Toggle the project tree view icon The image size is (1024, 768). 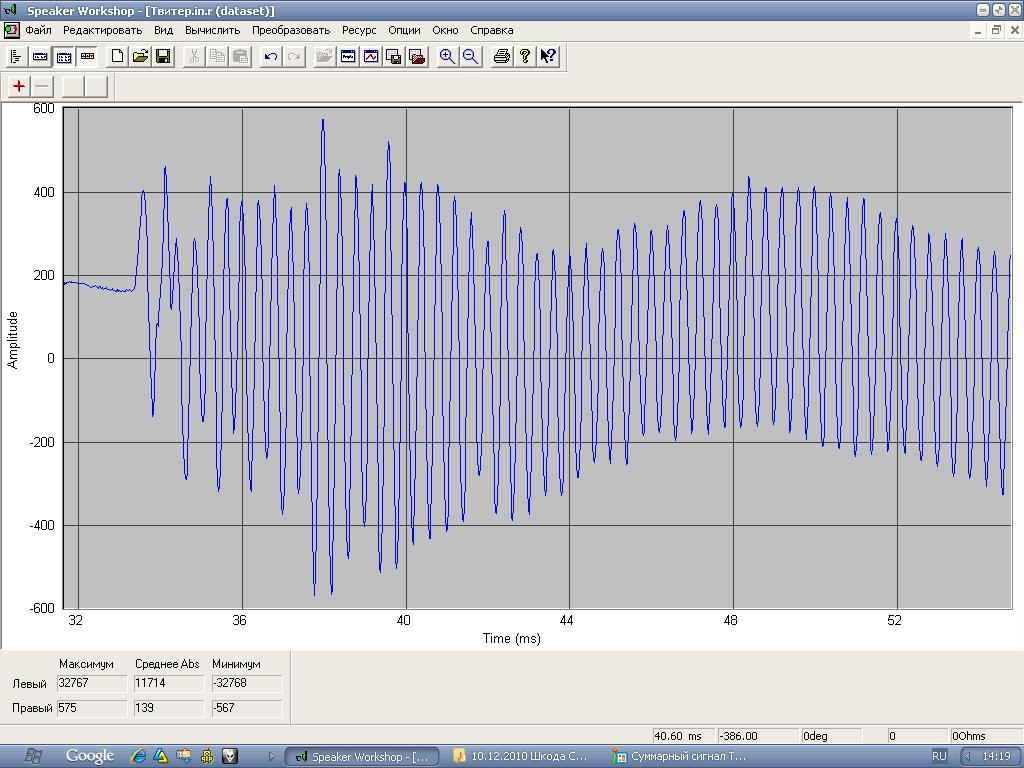pyautogui.click(x=16, y=57)
